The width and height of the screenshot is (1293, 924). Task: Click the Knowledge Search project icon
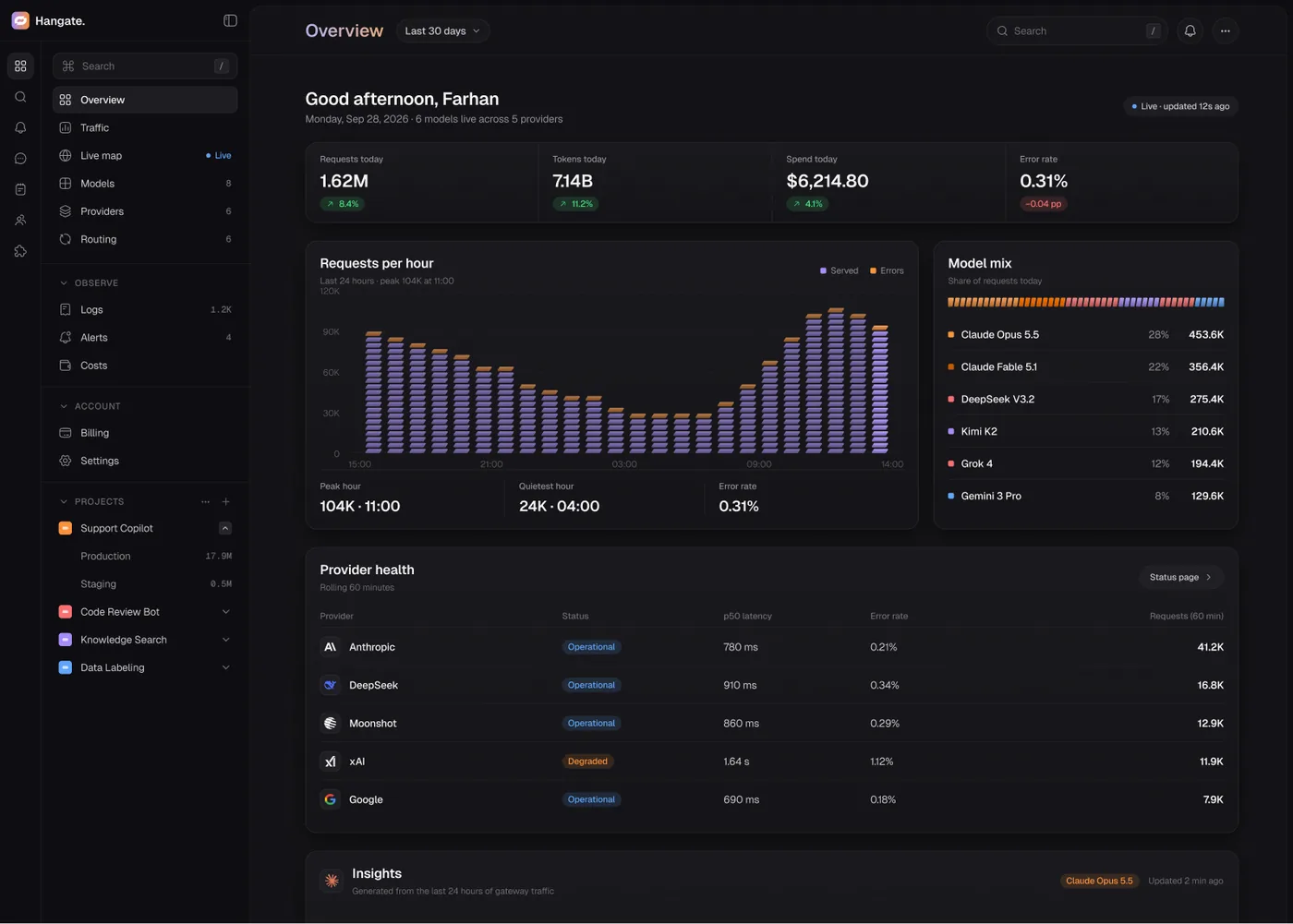[65, 640]
